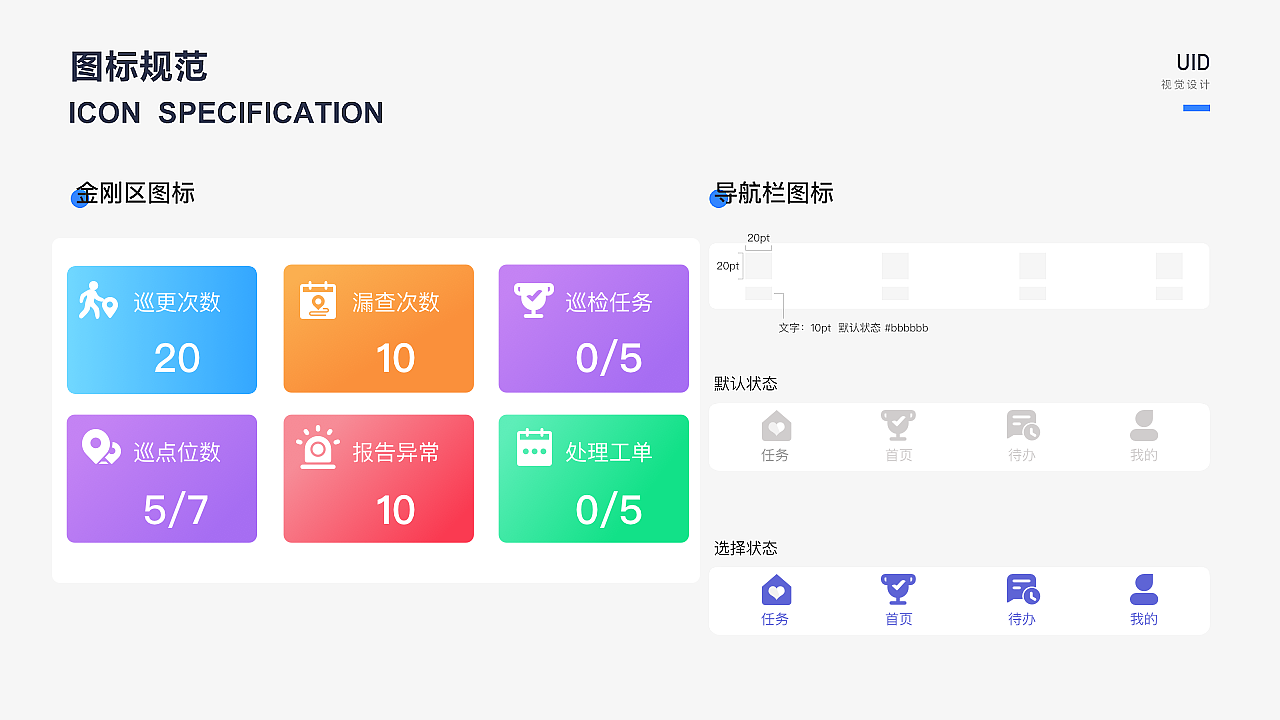Click the 导航栏图标 section heading

[x=772, y=193]
